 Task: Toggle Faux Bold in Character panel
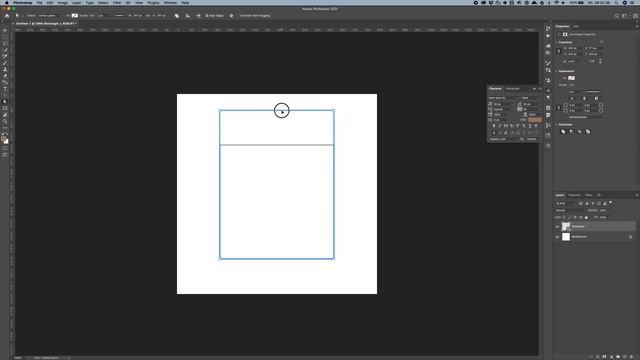[x=493, y=126]
